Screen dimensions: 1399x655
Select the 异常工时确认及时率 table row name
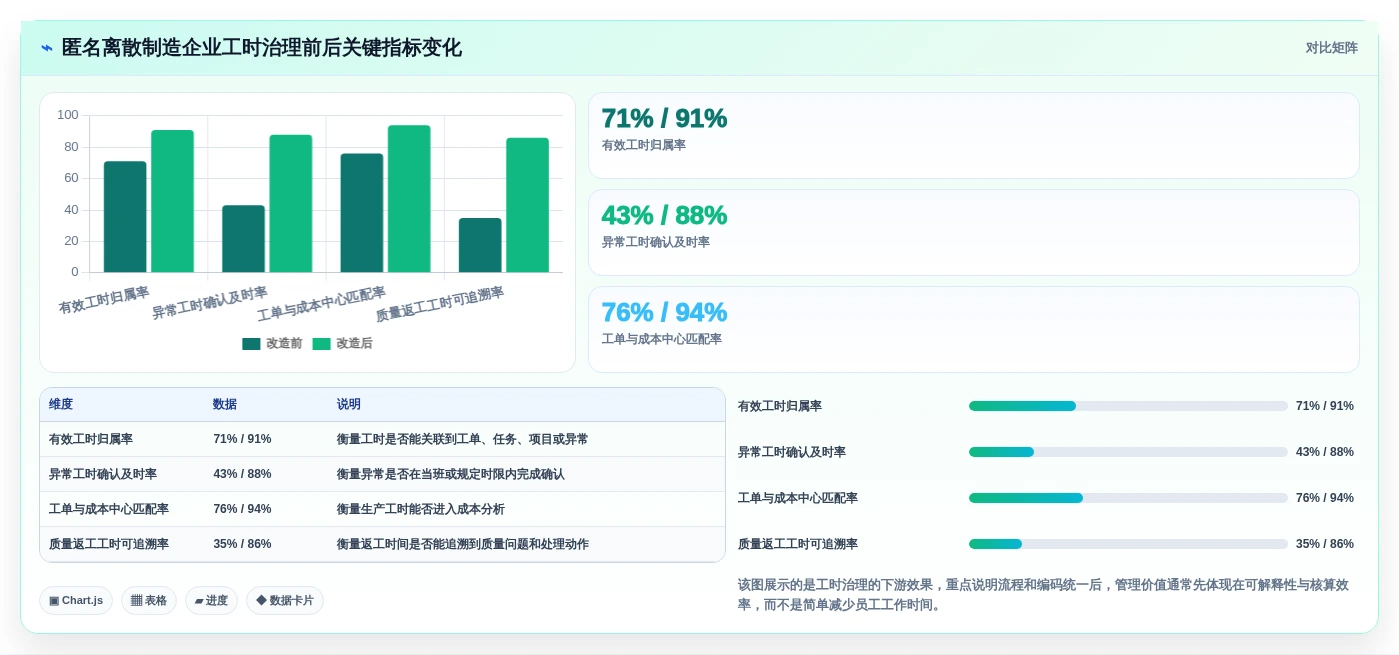point(103,474)
